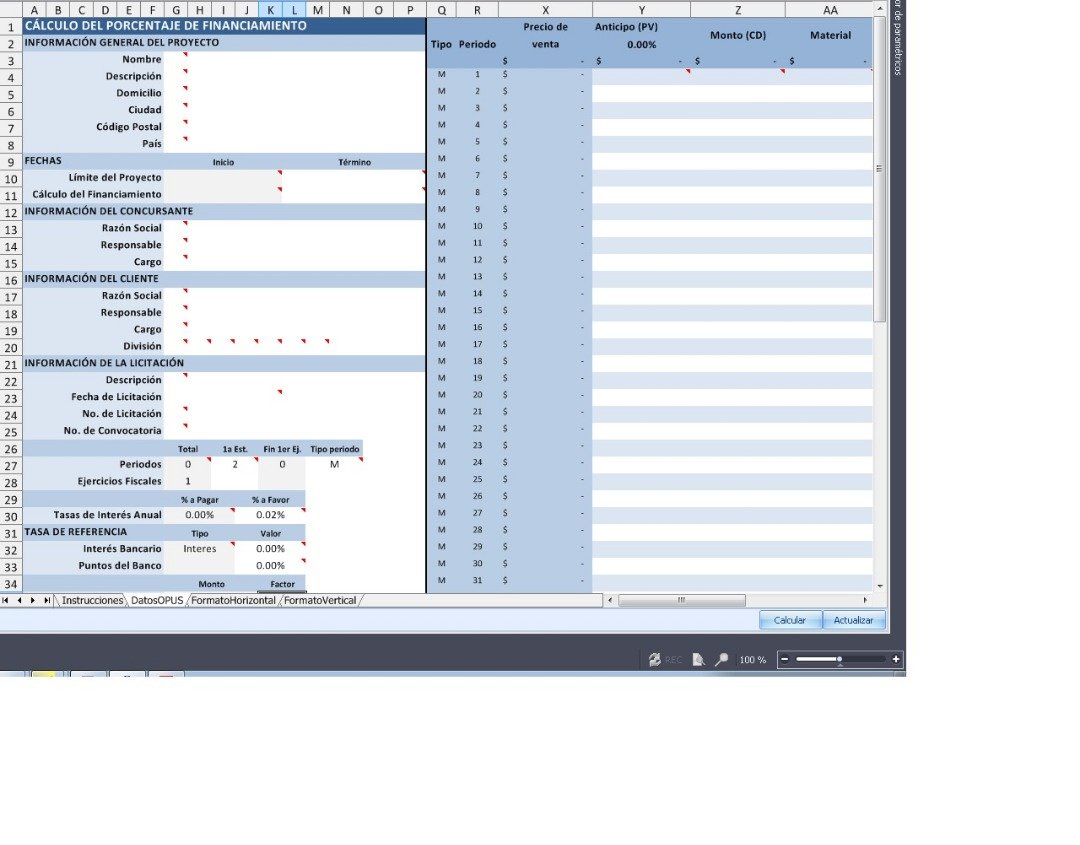Click the next-sheet navigation arrow
Screen dimensions: 1080x845
[x=33, y=600]
